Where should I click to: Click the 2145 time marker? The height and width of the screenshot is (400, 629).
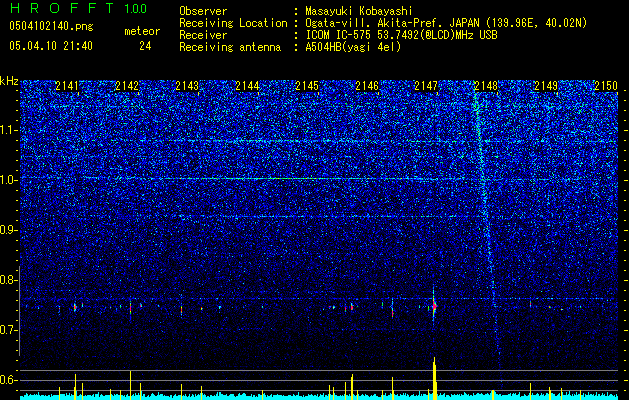[x=307, y=86]
